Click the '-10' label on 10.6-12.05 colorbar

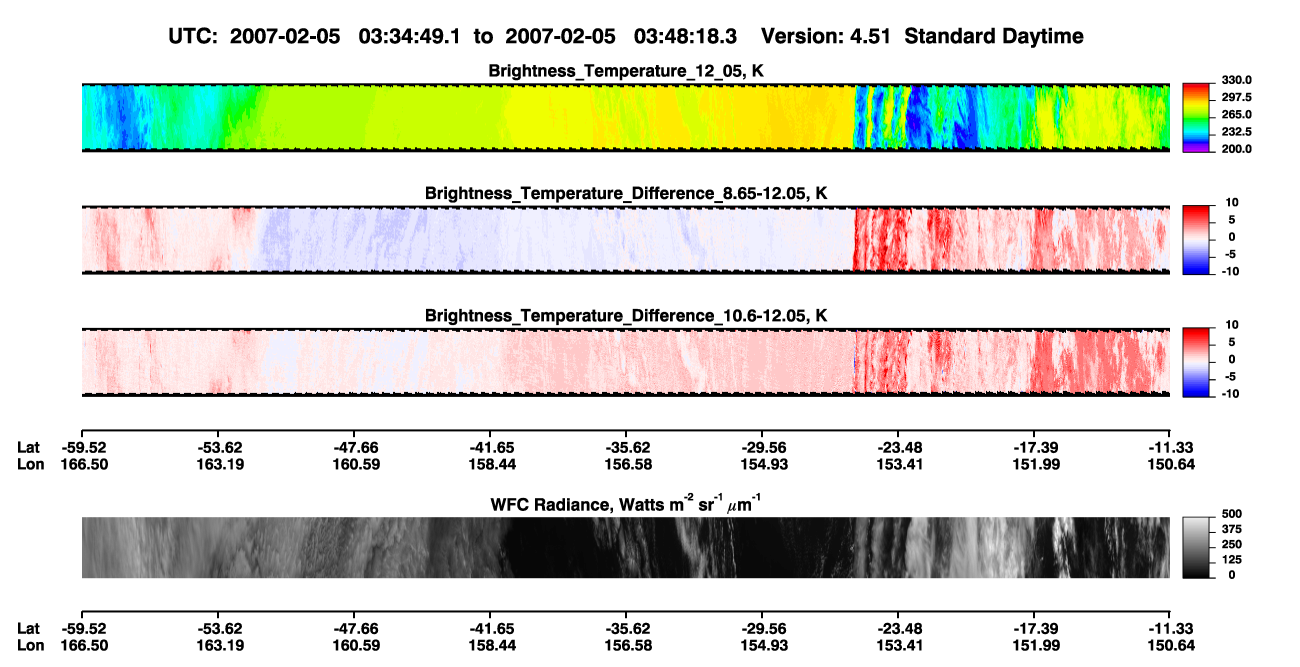(x=1232, y=394)
